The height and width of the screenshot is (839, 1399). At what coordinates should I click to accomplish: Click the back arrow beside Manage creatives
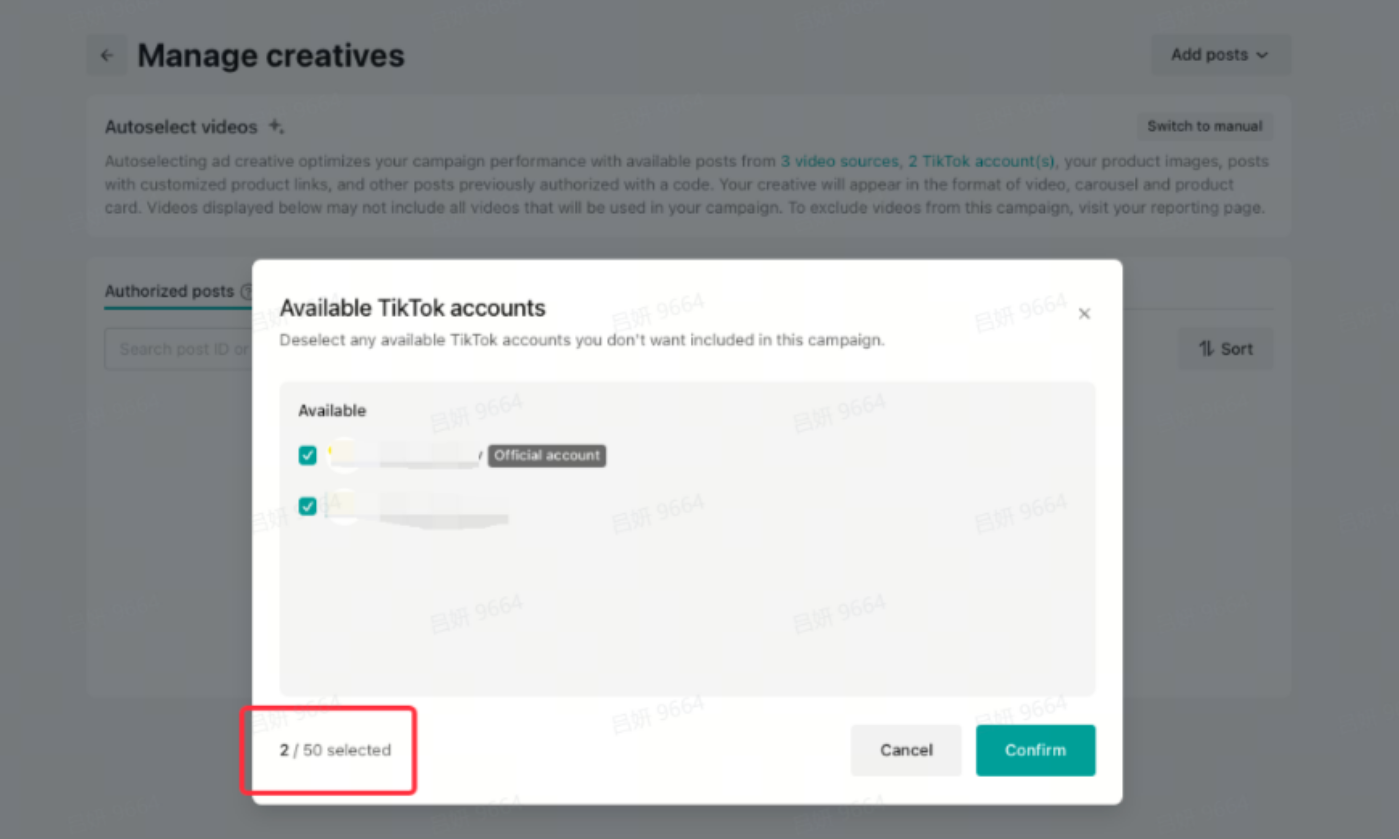[107, 56]
